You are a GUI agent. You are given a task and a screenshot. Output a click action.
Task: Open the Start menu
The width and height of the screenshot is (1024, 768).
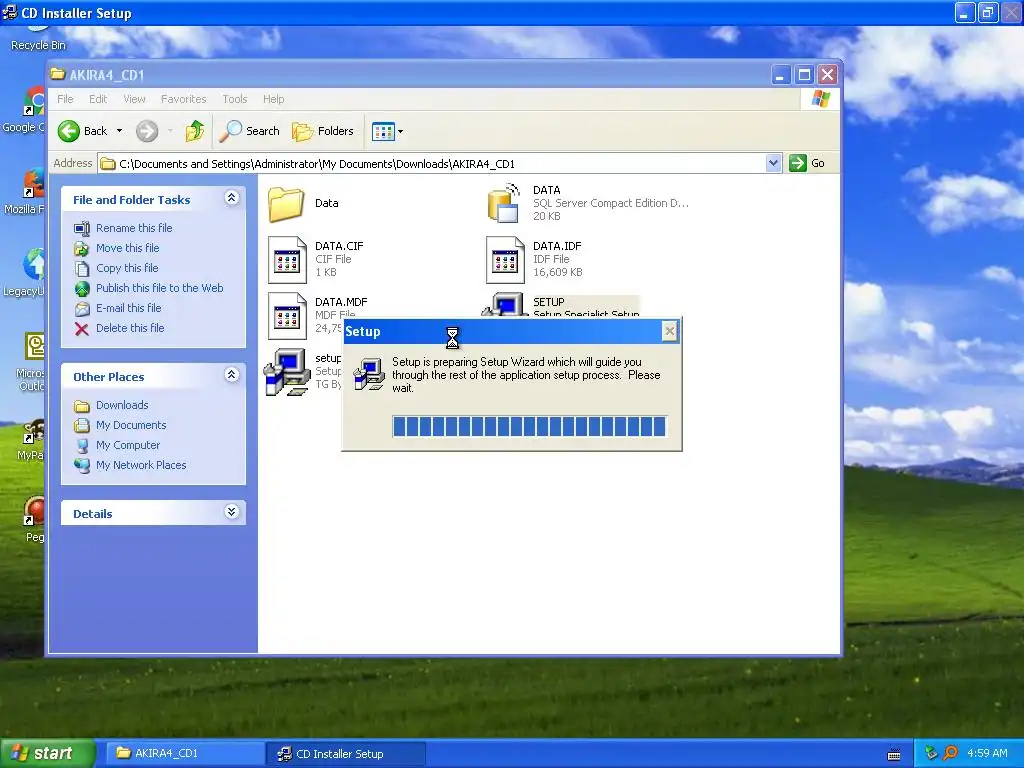point(48,754)
